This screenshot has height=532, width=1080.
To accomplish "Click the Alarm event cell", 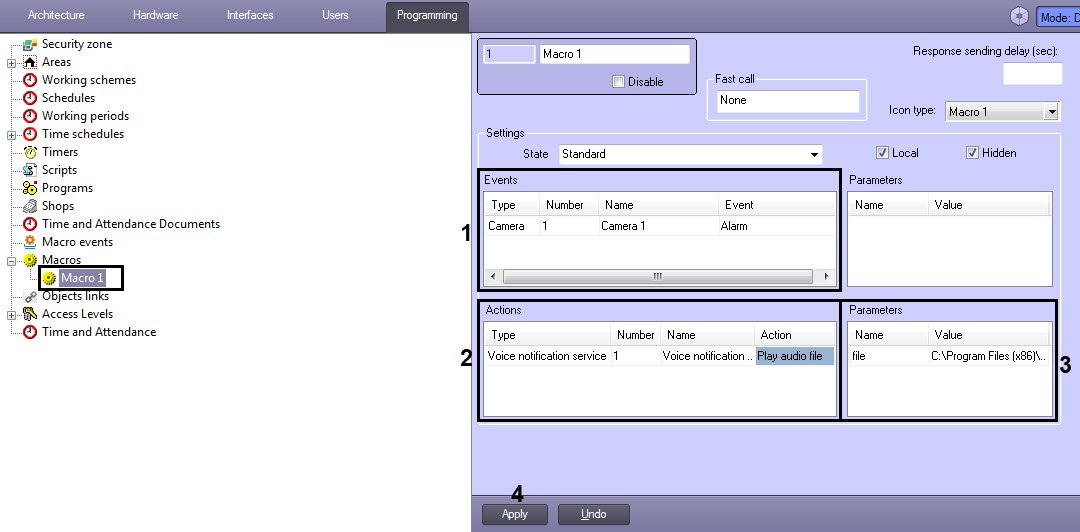I will point(776,226).
